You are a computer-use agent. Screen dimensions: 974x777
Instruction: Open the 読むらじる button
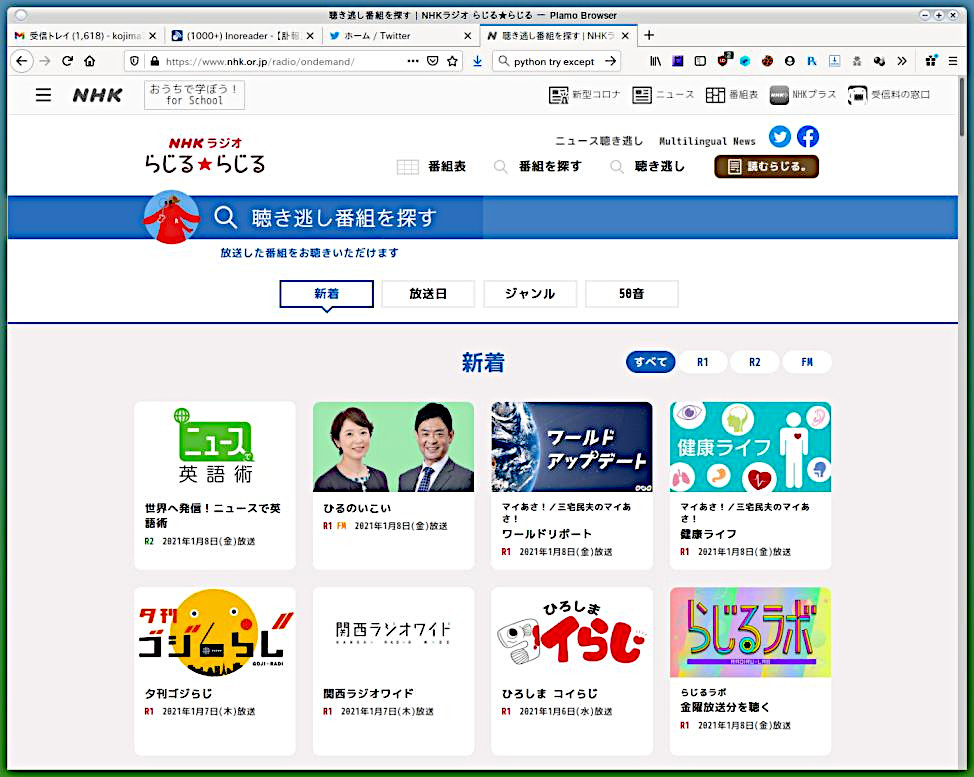coord(767,166)
